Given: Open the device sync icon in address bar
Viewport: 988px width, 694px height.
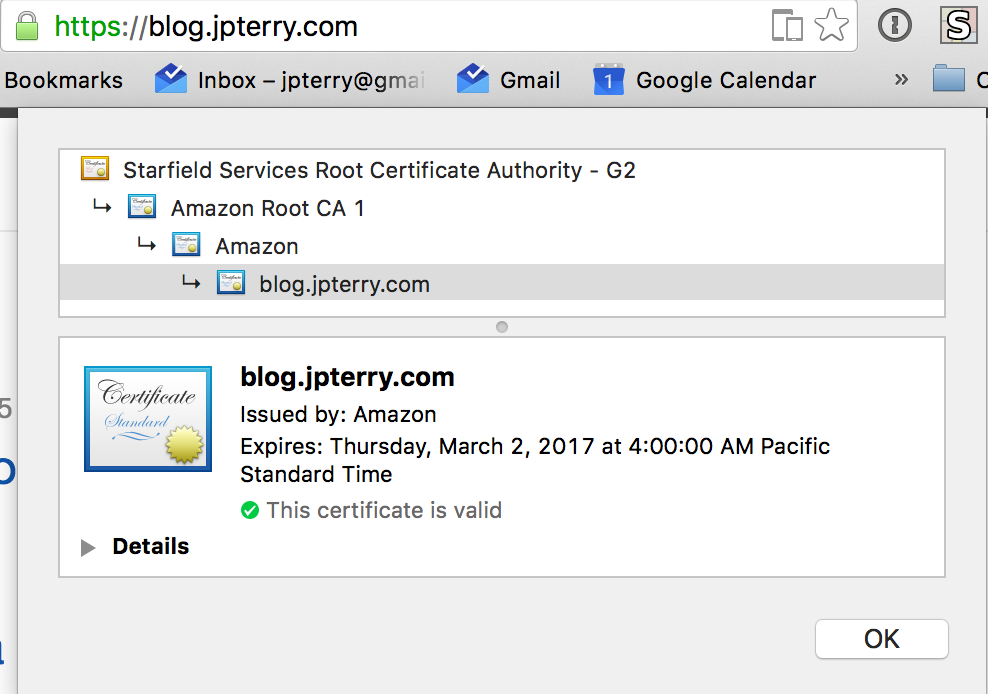Looking at the screenshot, I should coord(787,25).
